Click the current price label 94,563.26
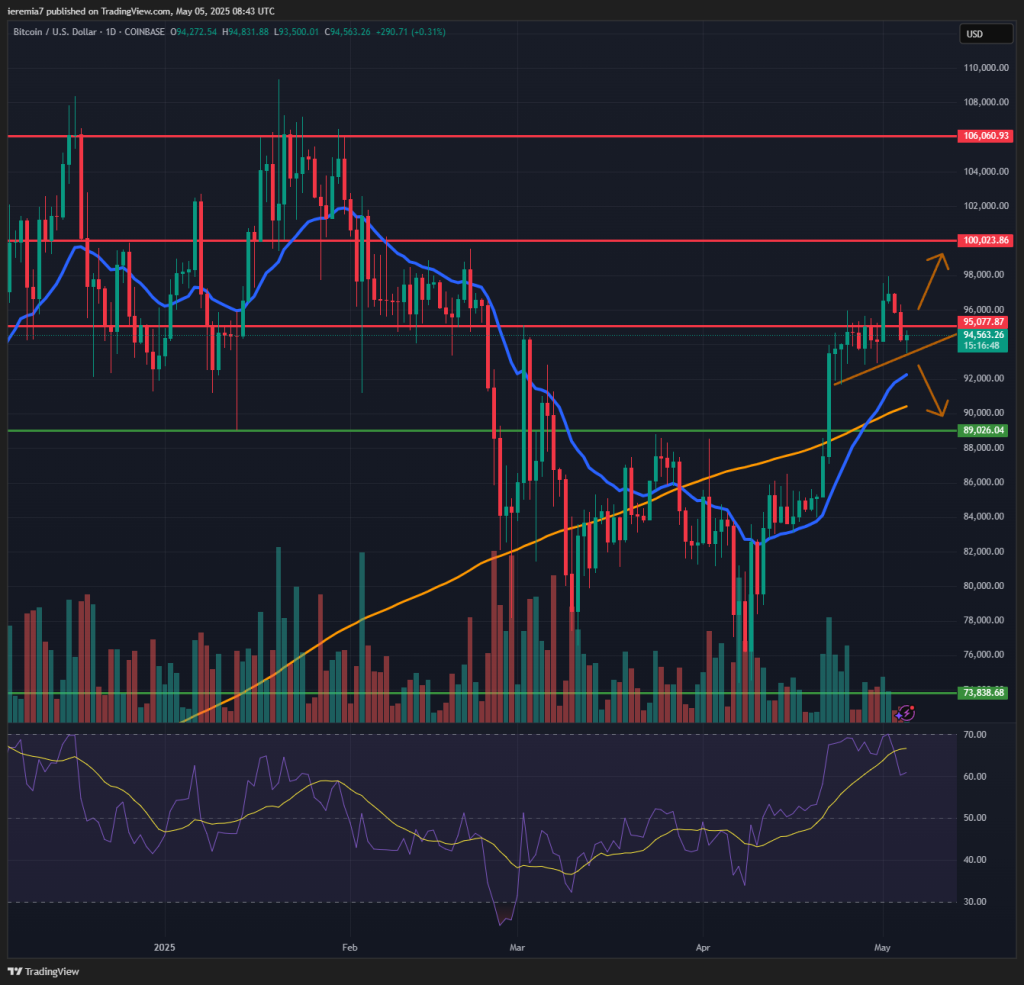The width and height of the screenshot is (1024, 985). tap(983, 334)
